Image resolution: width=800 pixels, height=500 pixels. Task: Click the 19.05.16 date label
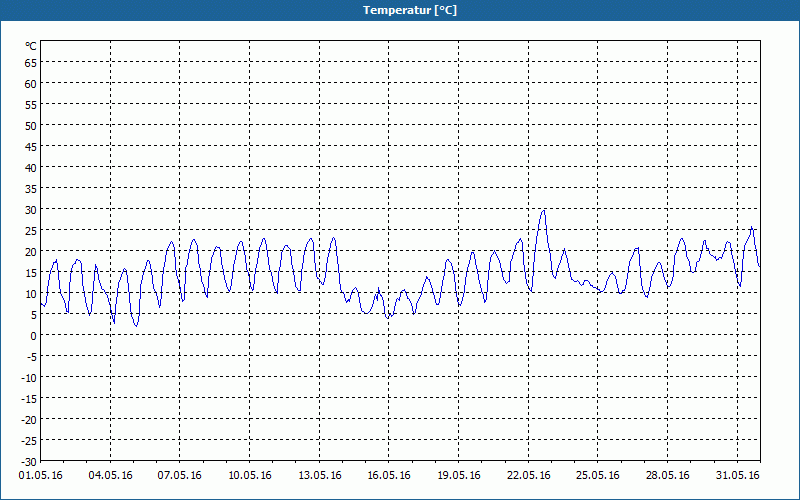(x=459, y=476)
